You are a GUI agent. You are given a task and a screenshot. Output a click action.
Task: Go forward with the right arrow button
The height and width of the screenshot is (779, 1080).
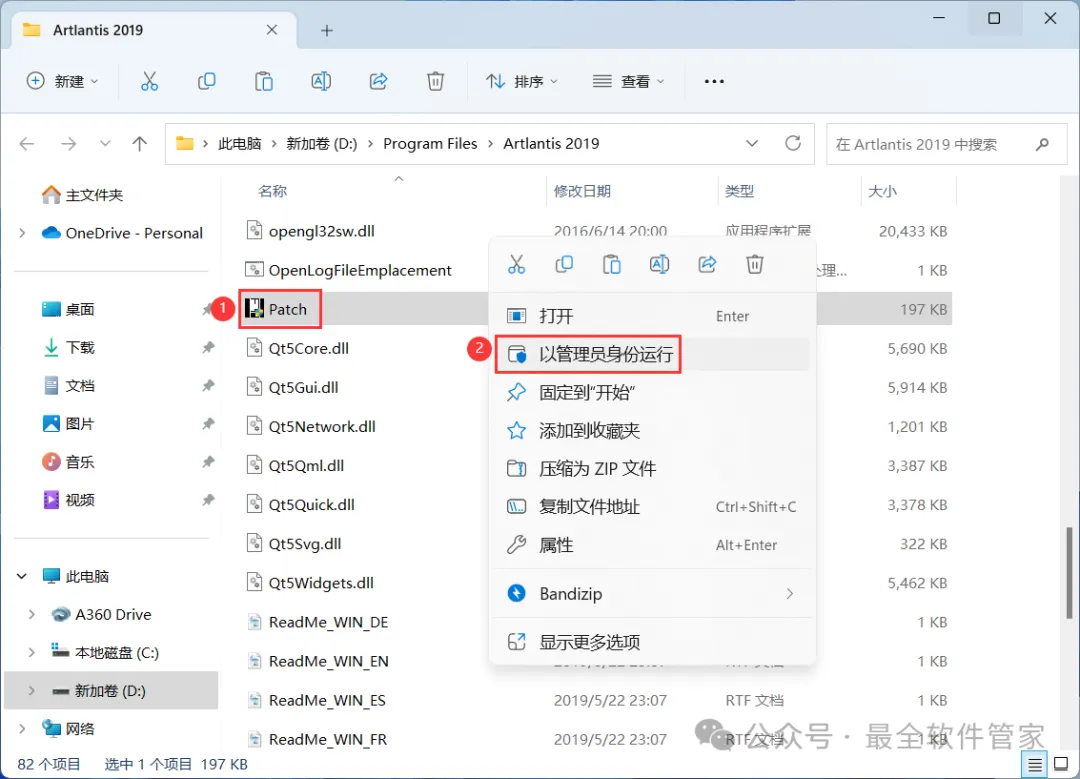[x=68, y=144]
